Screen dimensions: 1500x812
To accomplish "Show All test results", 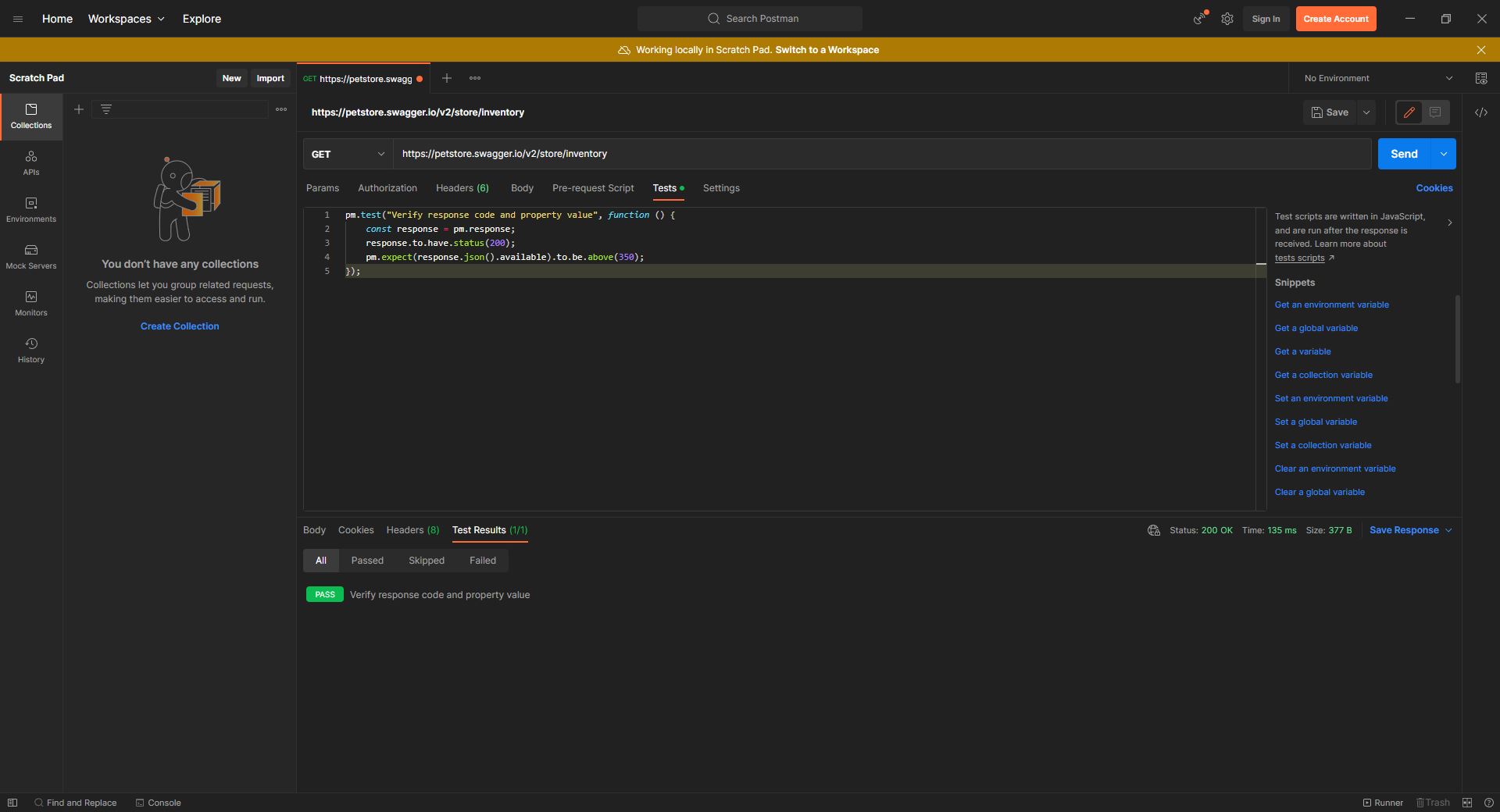I will (x=321, y=561).
